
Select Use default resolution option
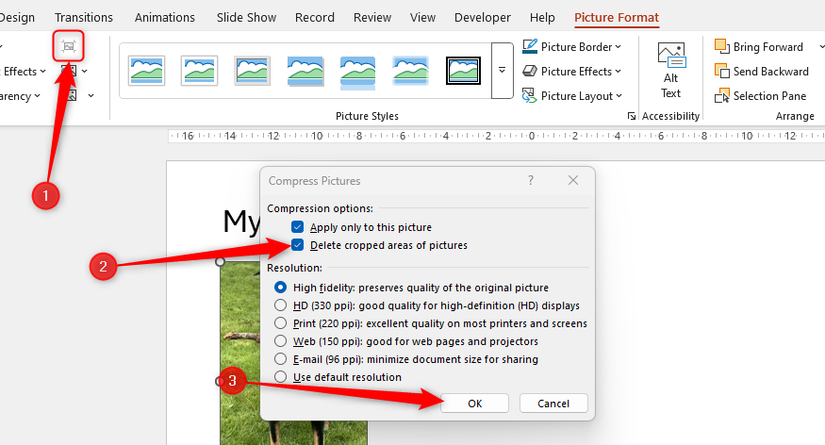[280, 377]
